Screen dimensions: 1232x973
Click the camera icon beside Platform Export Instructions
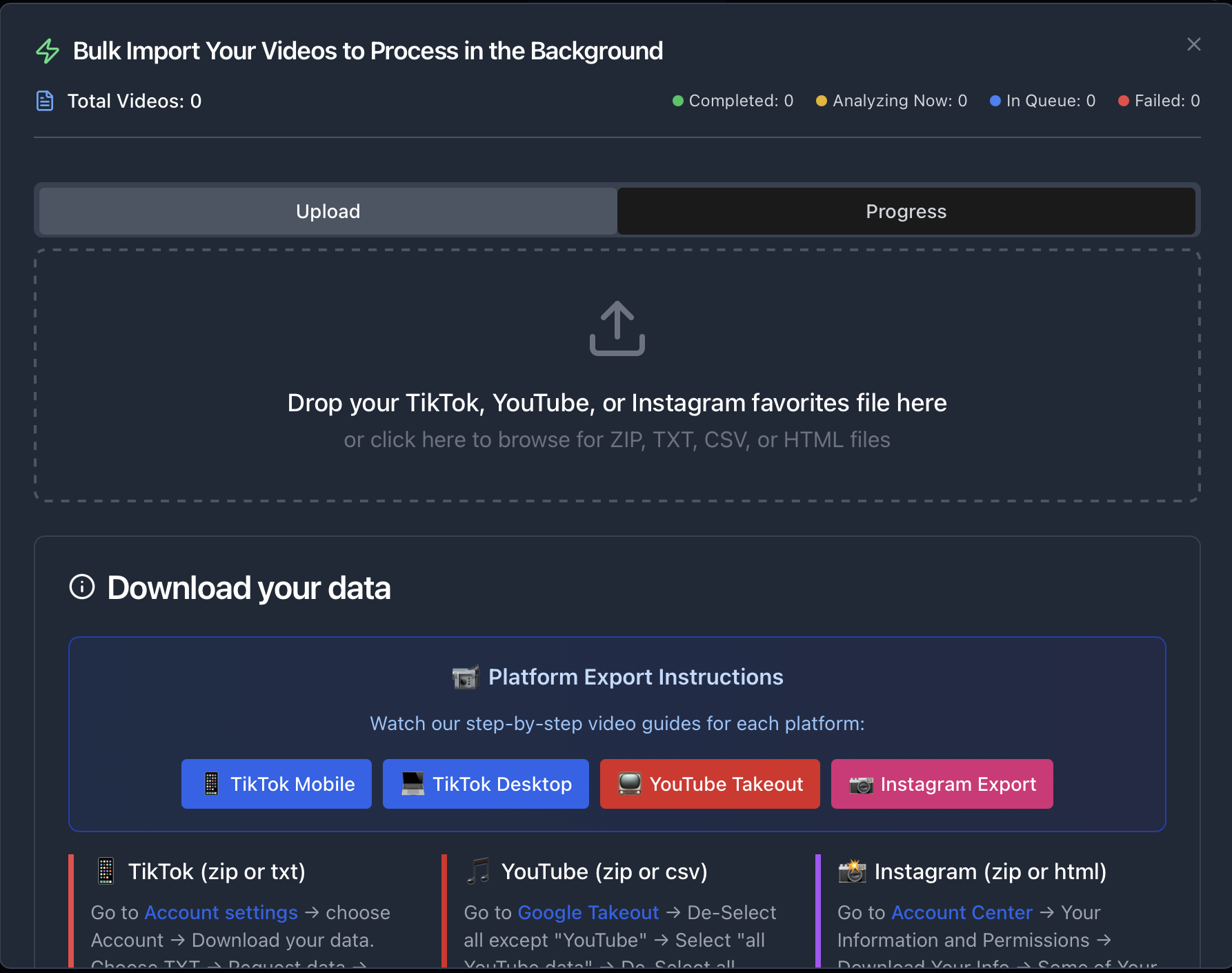point(466,677)
